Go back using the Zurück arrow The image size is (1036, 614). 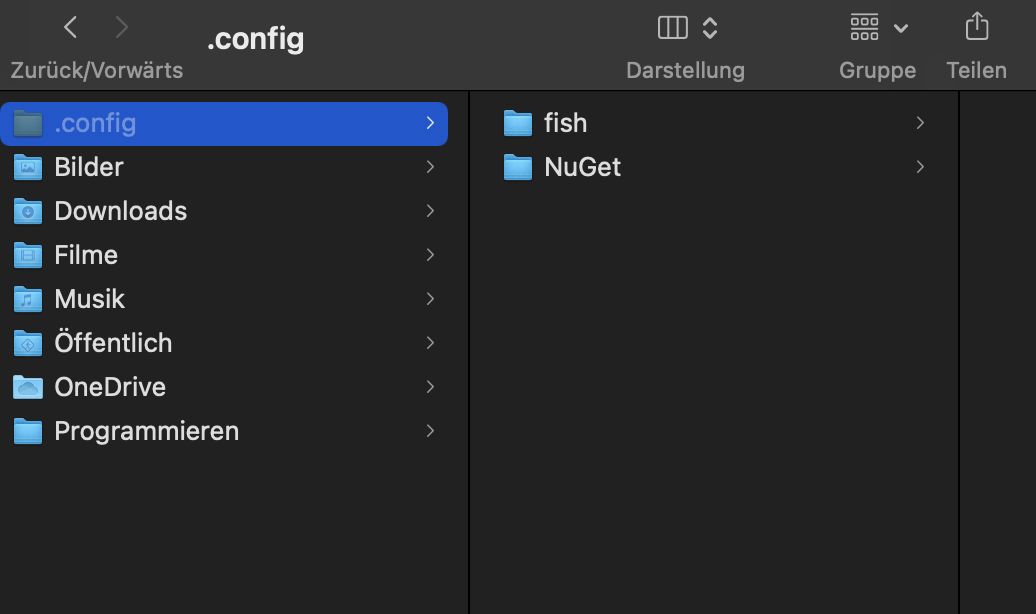coord(70,27)
